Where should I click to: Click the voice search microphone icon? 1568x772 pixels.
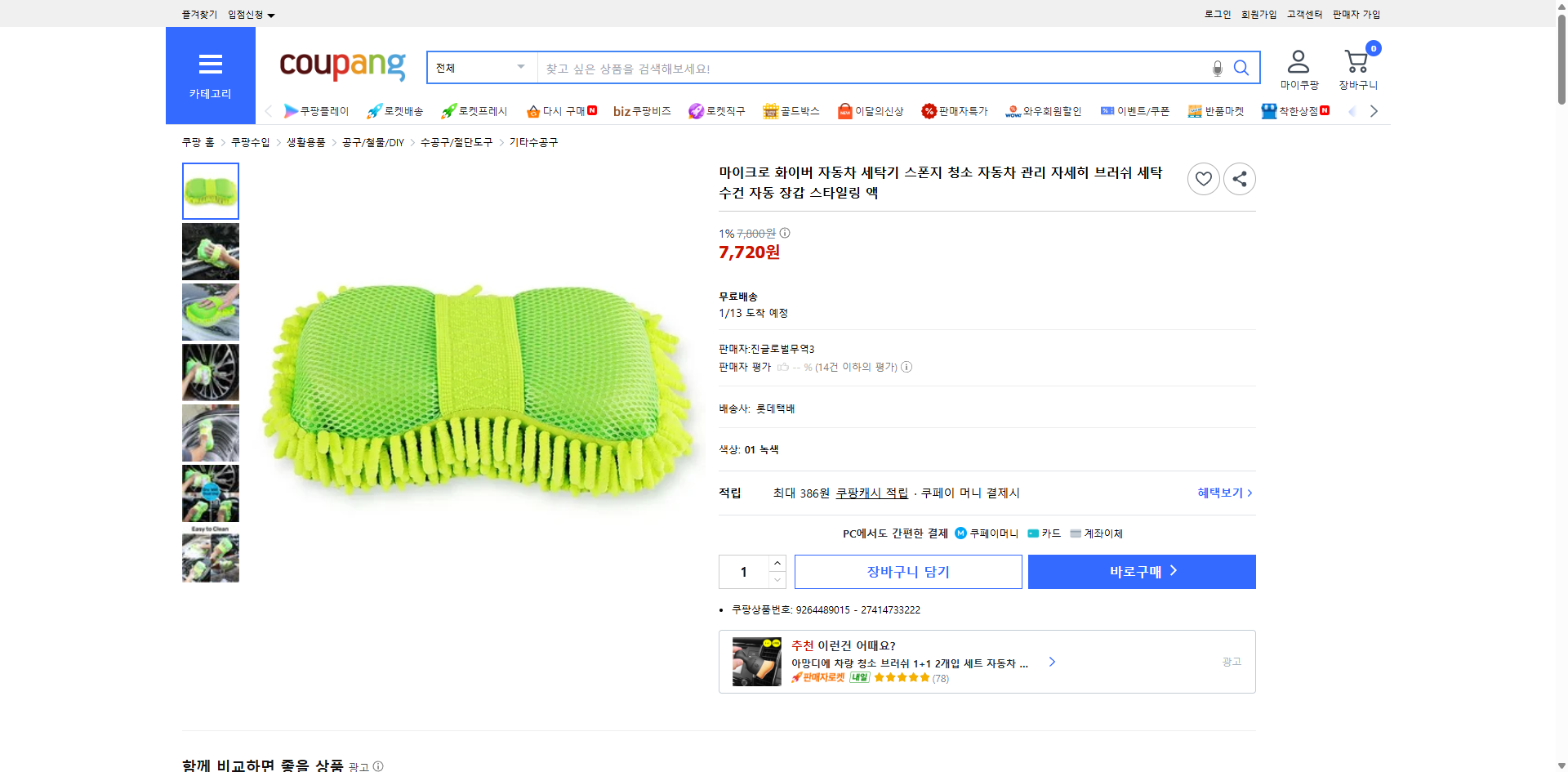click(x=1216, y=68)
